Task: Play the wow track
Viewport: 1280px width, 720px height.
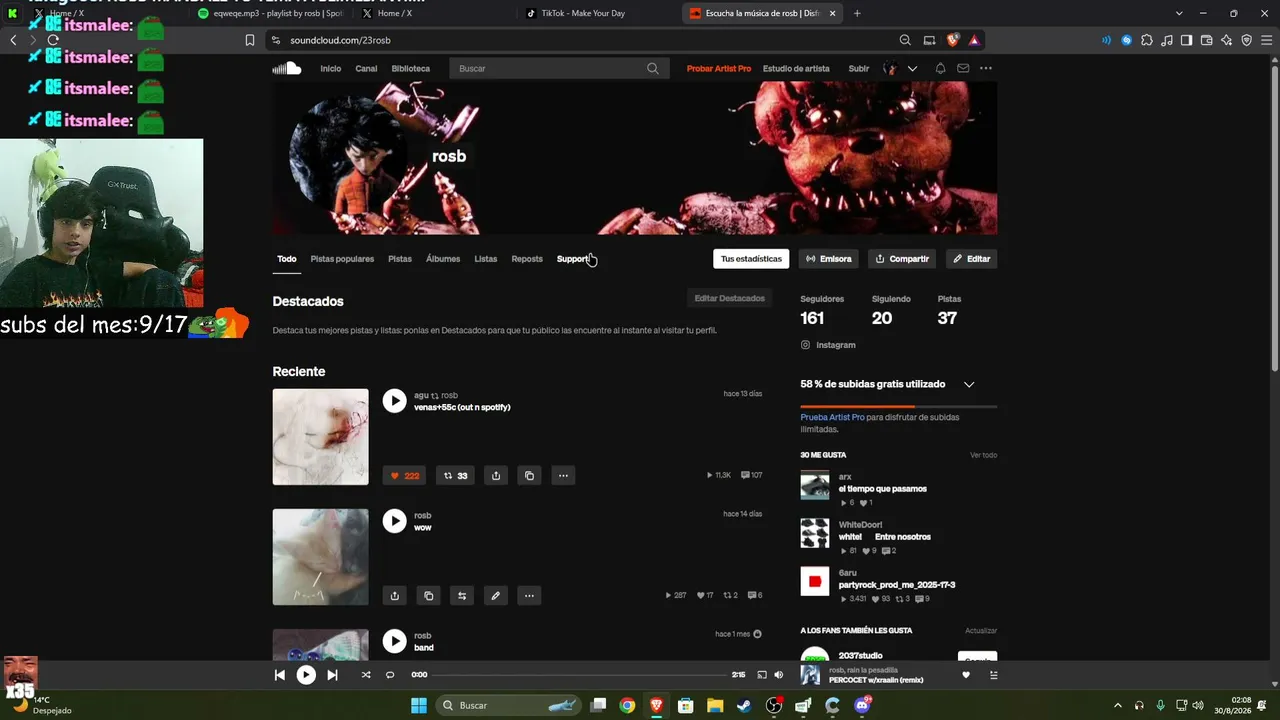Action: (395, 521)
